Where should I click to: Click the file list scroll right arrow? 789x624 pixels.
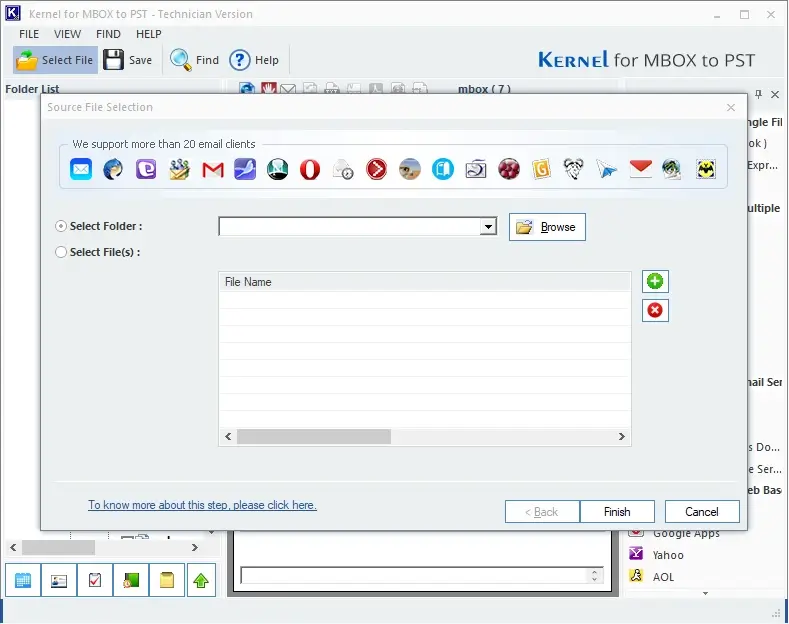[x=622, y=436]
